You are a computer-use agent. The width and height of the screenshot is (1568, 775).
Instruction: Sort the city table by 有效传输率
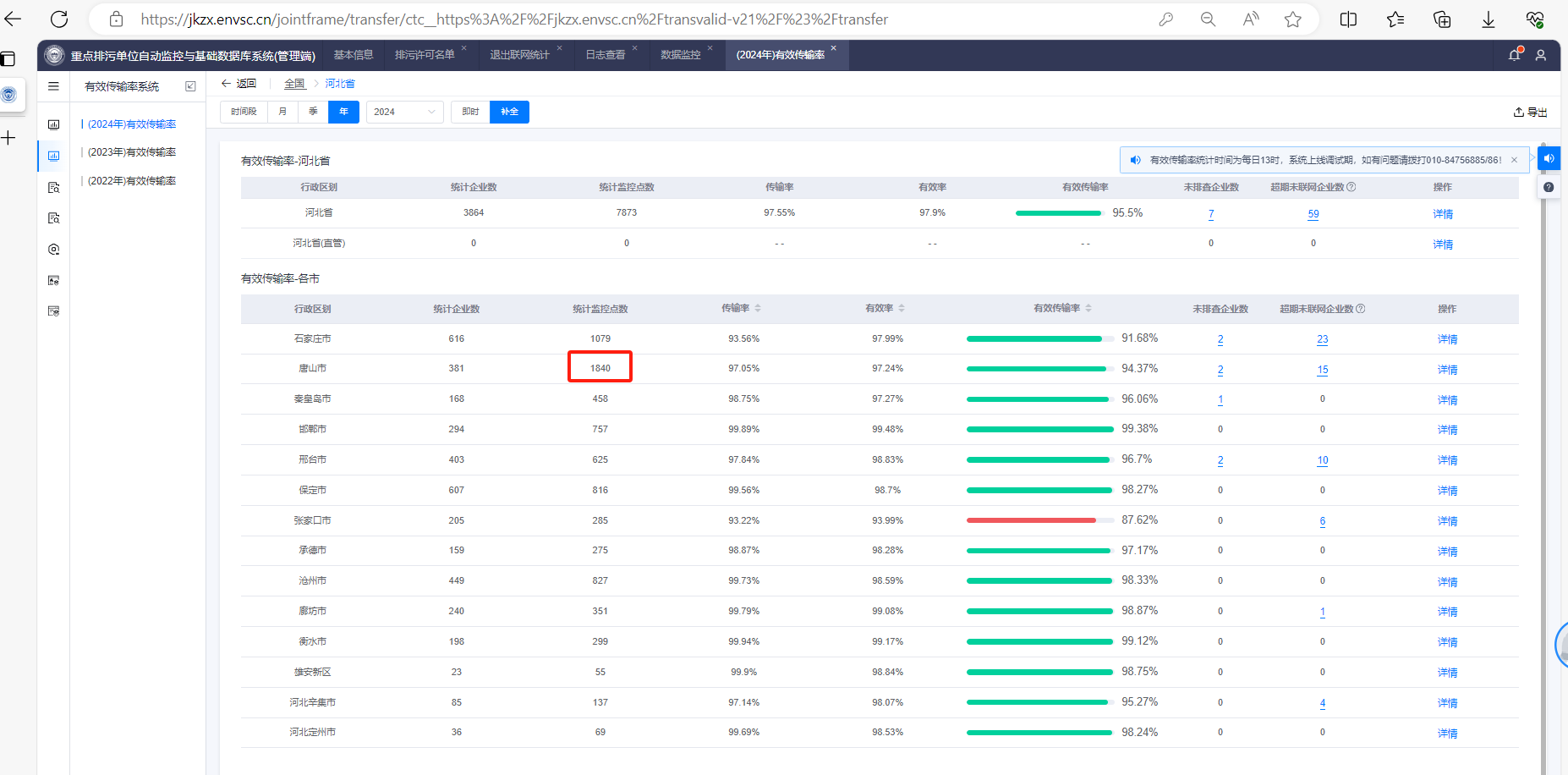[1088, 308]
